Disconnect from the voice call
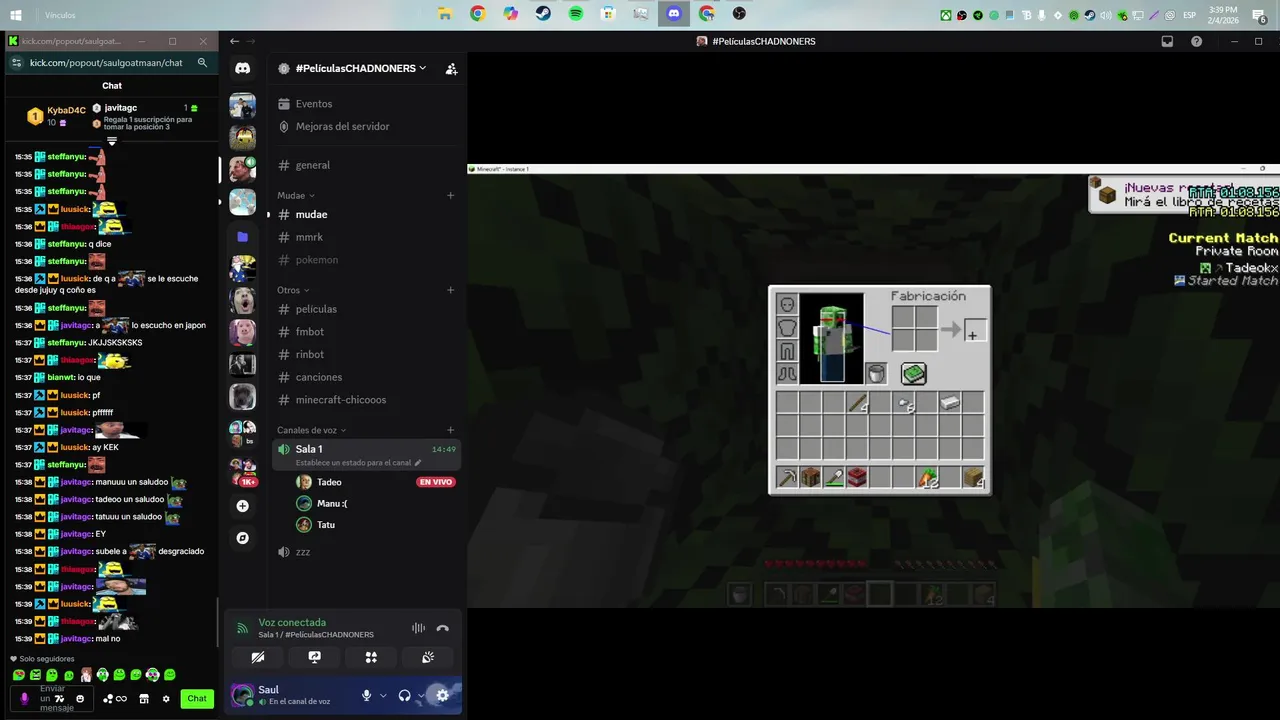This screenshot has width=1280, height=720. [x=442, y=628]
